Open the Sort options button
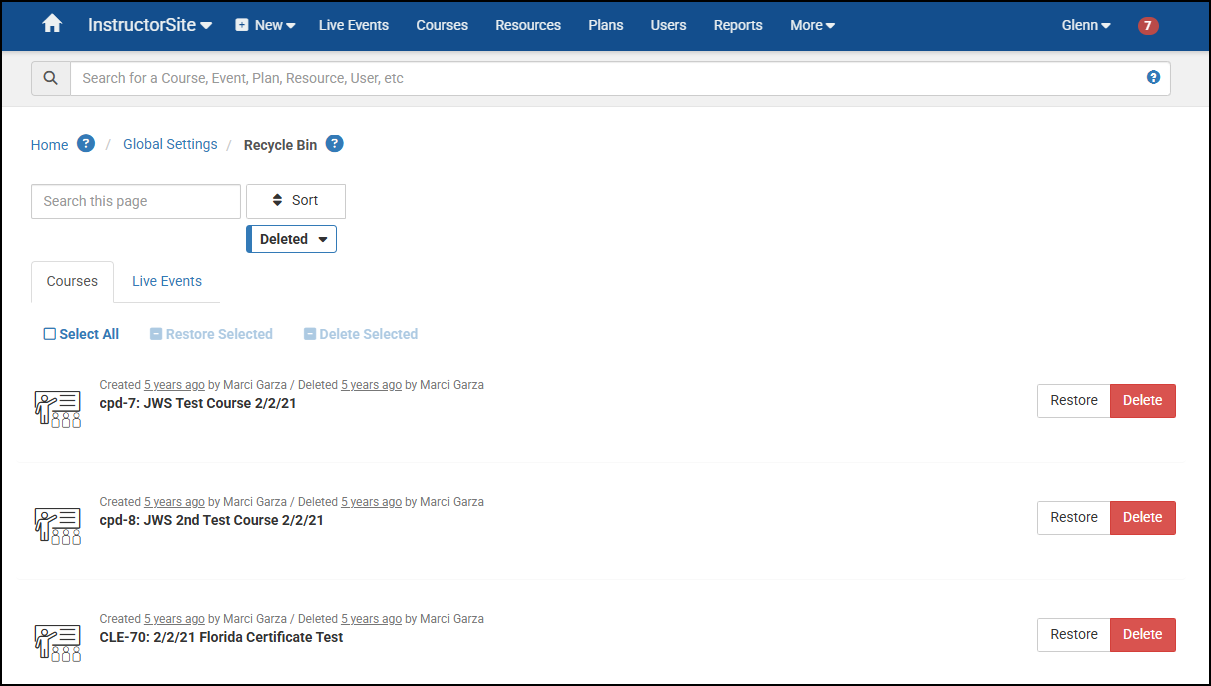Viewport: 1211px width, 686px height. coord(296,201)
